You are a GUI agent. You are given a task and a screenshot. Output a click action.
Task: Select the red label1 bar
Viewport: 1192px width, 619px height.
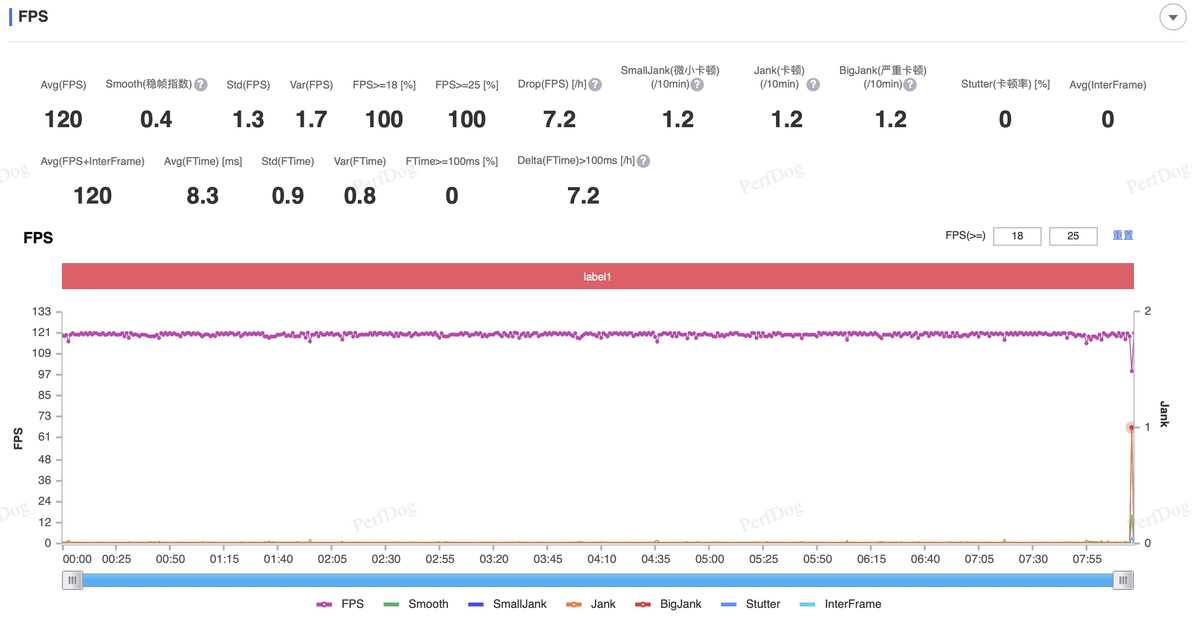click(x=598, y=276)
